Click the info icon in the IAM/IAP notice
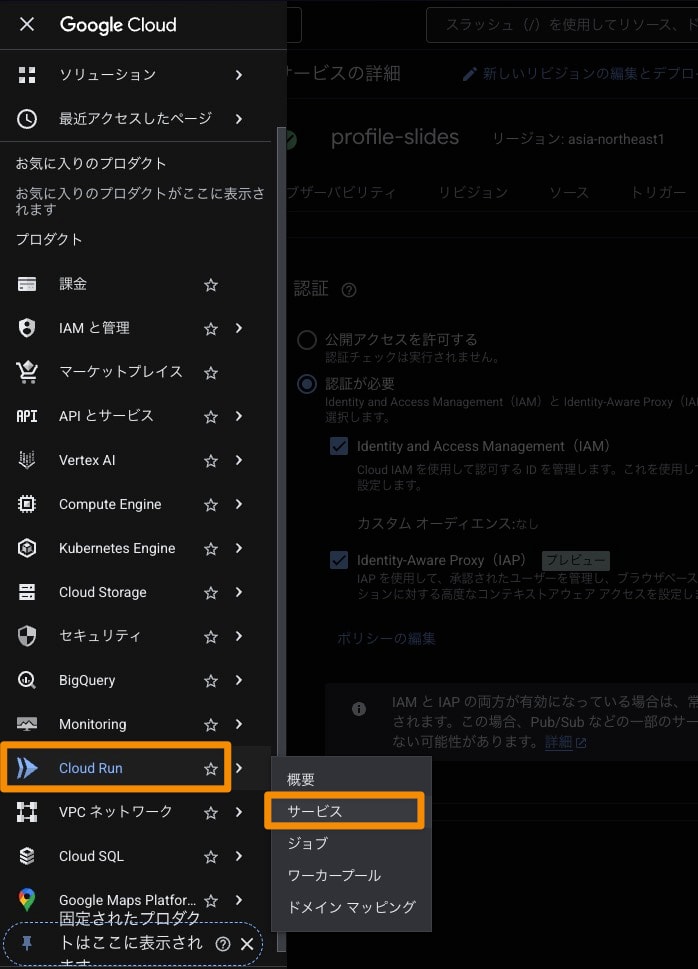698x969 pixels. (x=359, y=709)
